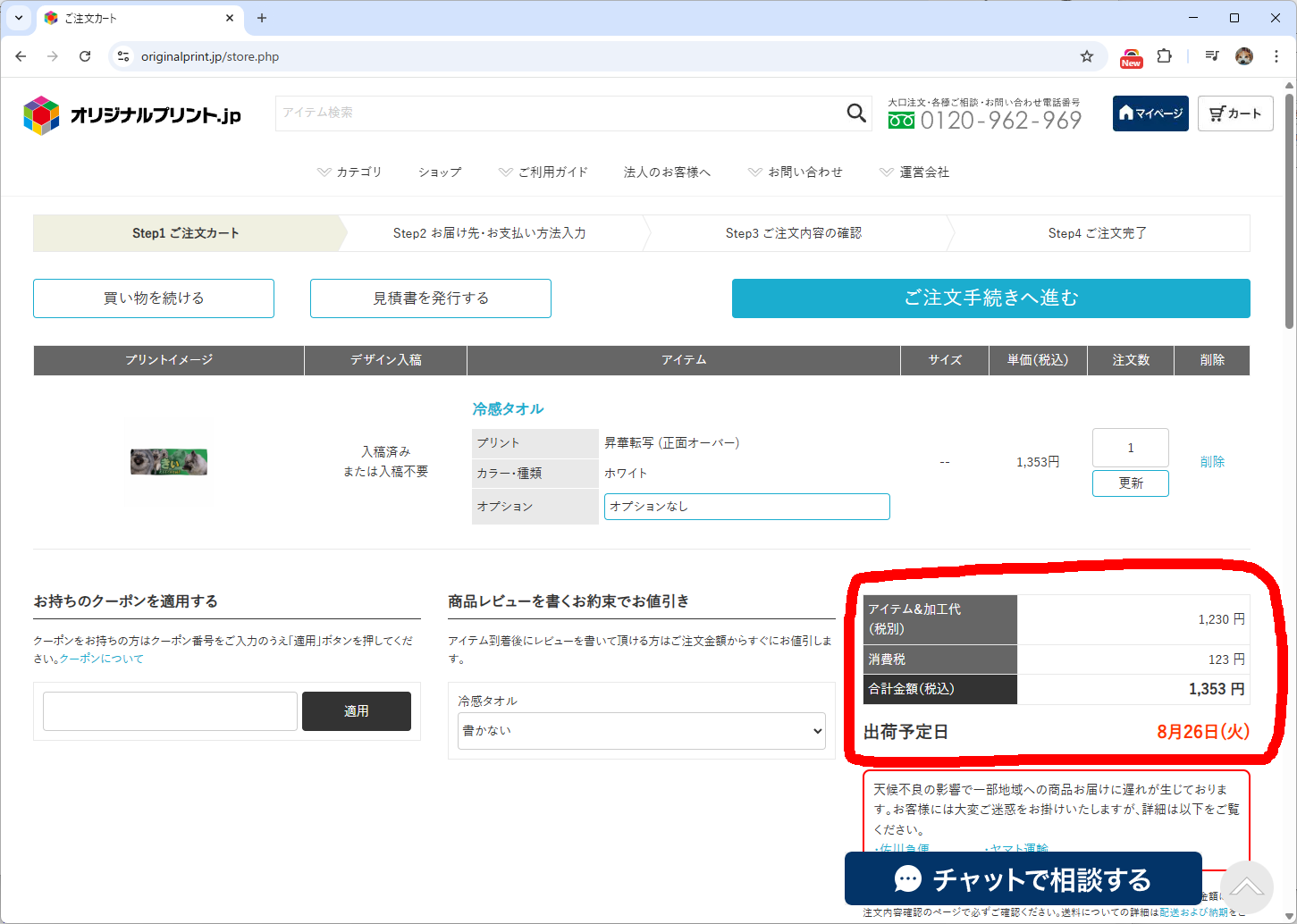Click the 冷感タオル print image thumbnail

(x=169, y=462)
